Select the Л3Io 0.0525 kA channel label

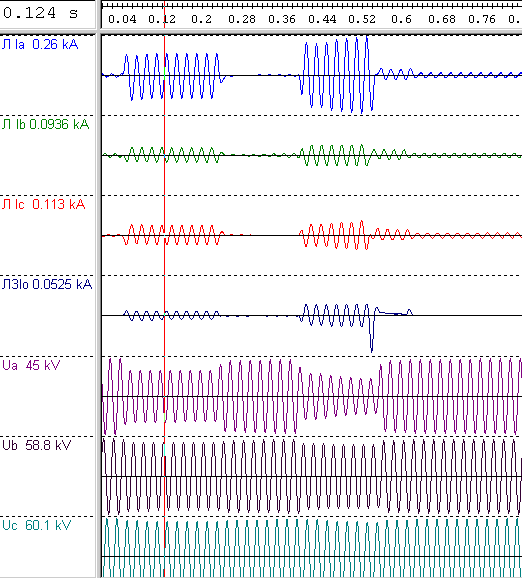pos(47,284)
